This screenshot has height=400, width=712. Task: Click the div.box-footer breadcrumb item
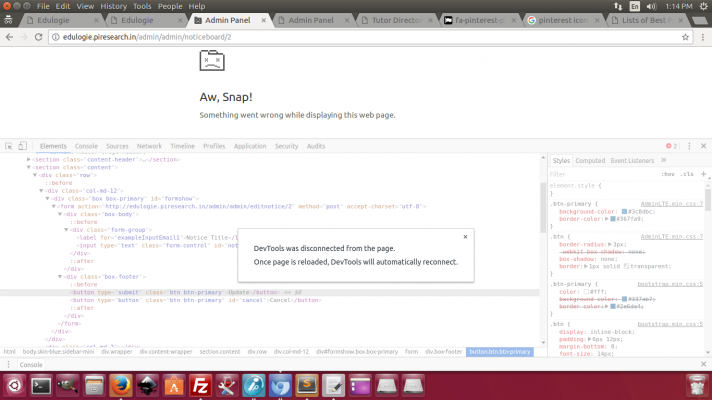[443, 352]
